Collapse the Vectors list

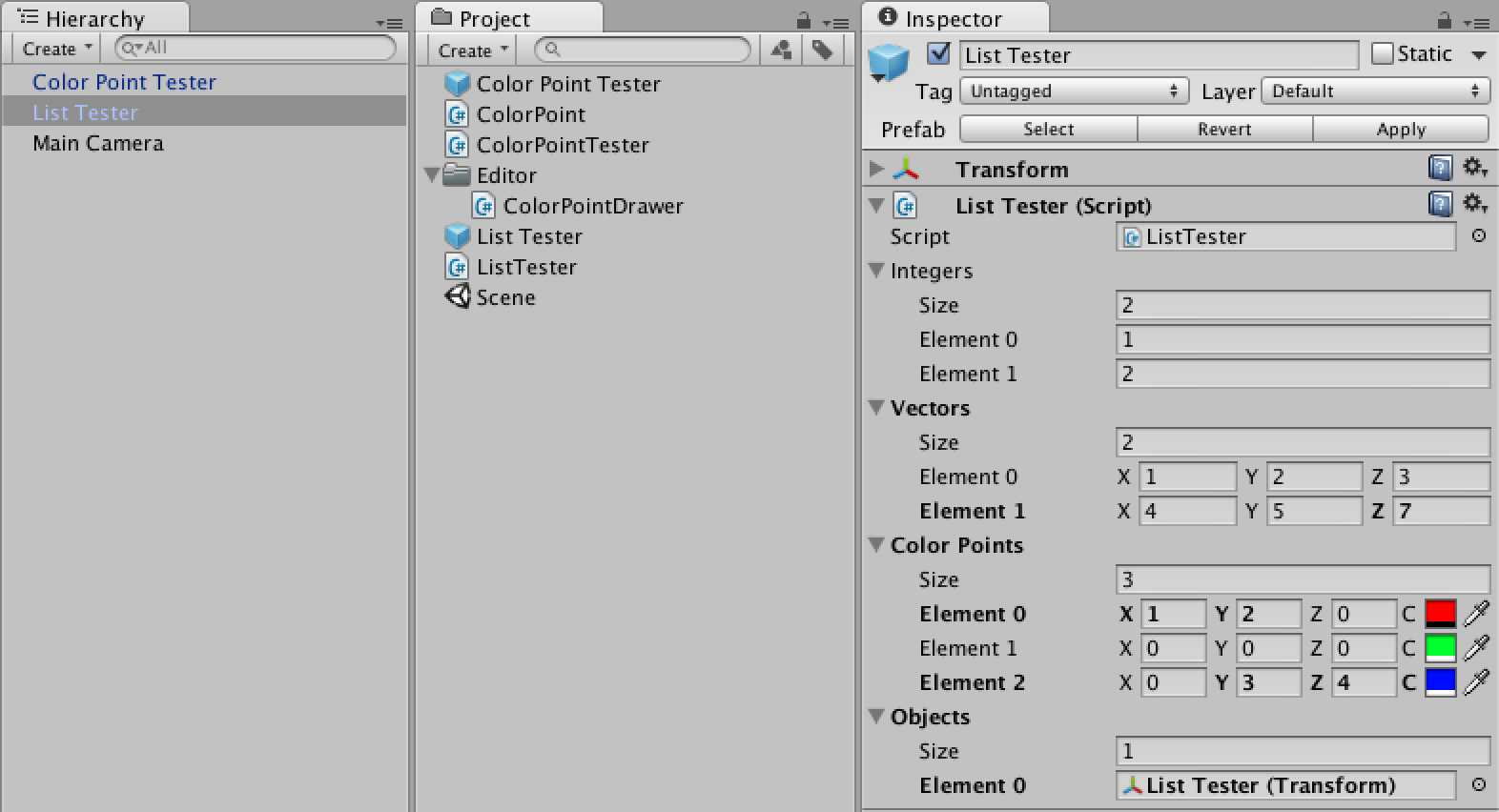pyautogui.click(x=877, y=407)
